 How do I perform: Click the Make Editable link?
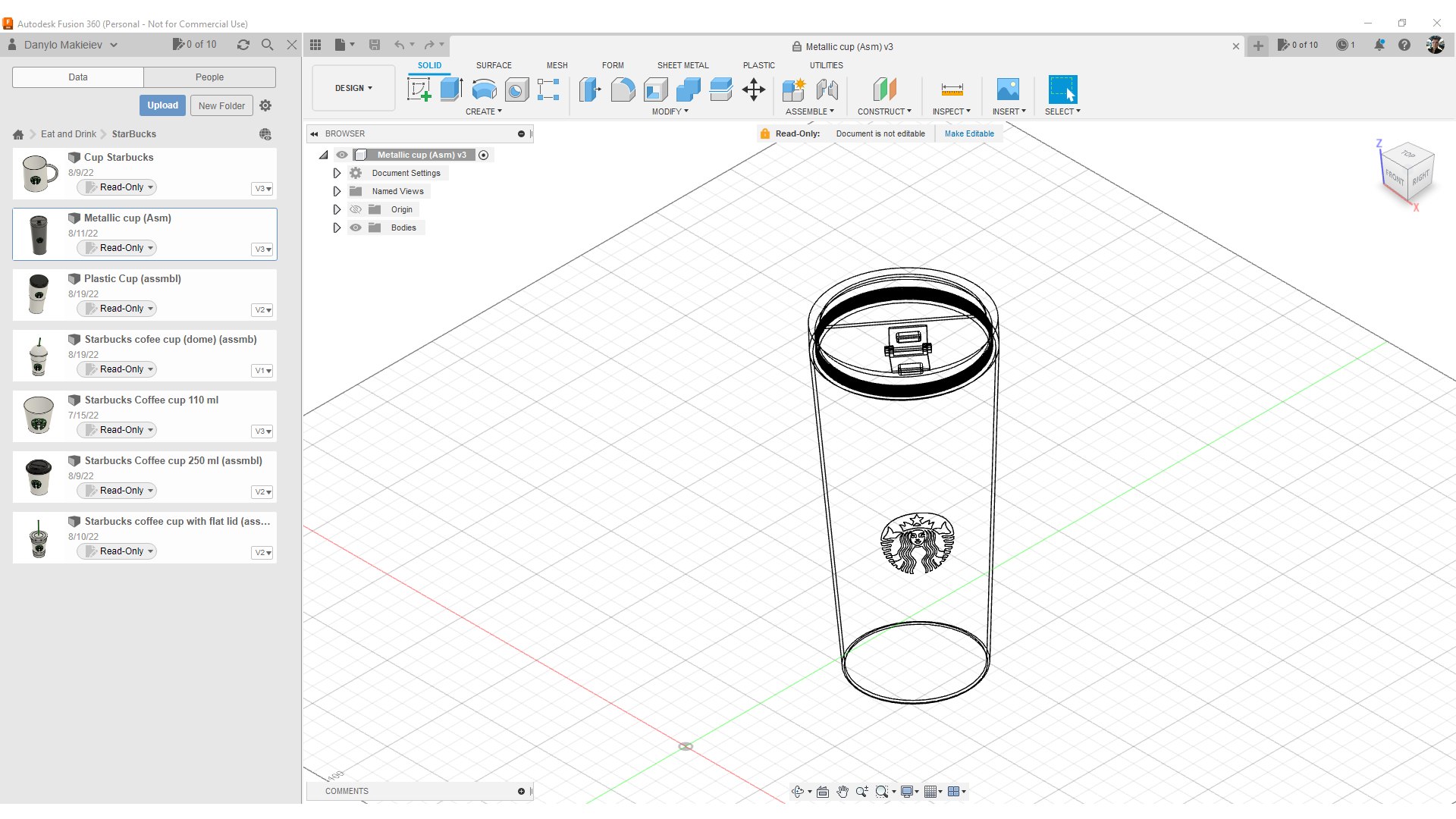[x=969, y=133]
